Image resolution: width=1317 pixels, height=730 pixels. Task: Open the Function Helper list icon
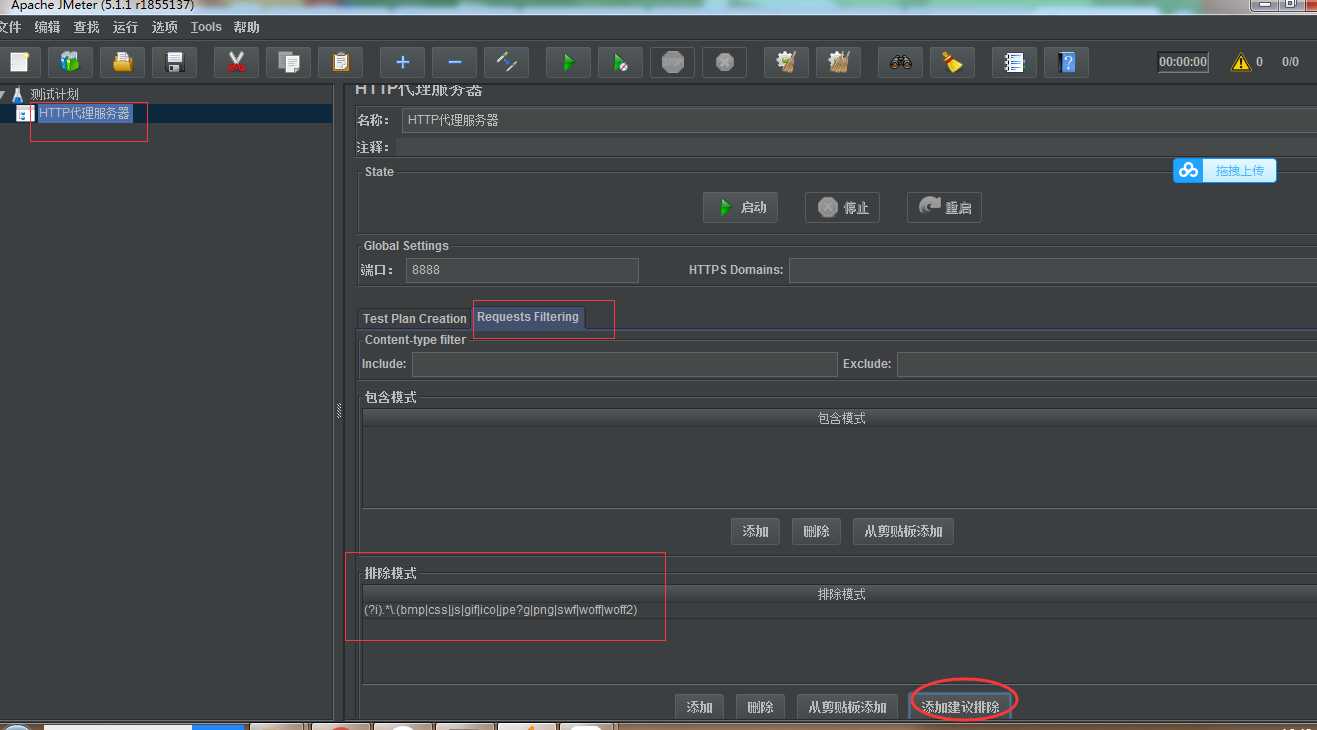click(x=1014, y=62)
